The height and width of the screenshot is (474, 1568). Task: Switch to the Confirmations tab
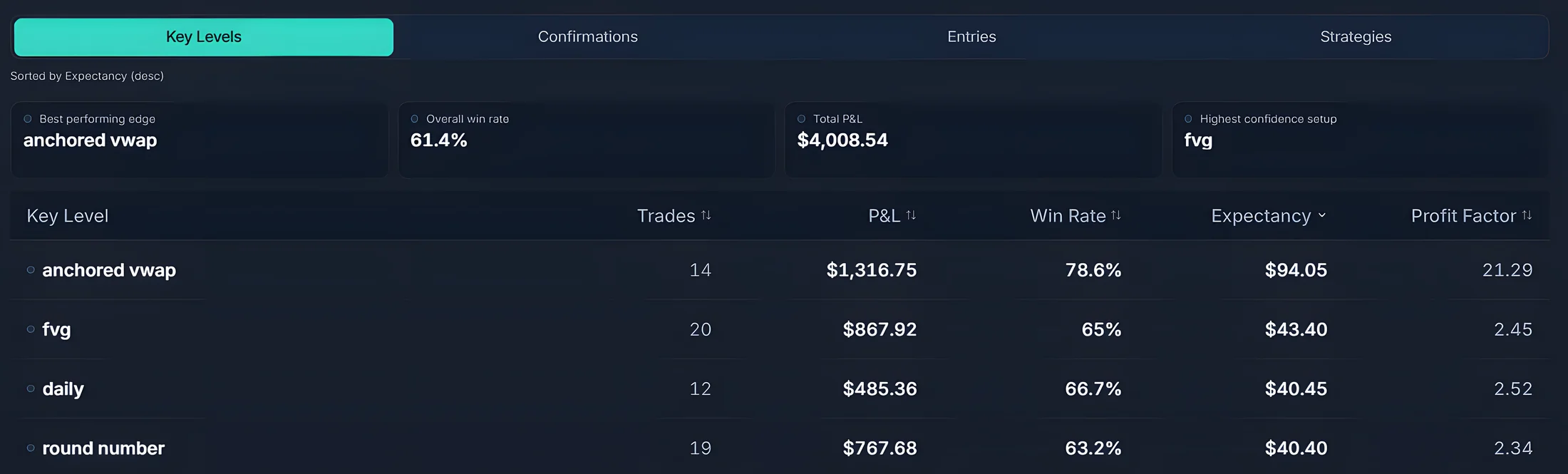[587, 37]
